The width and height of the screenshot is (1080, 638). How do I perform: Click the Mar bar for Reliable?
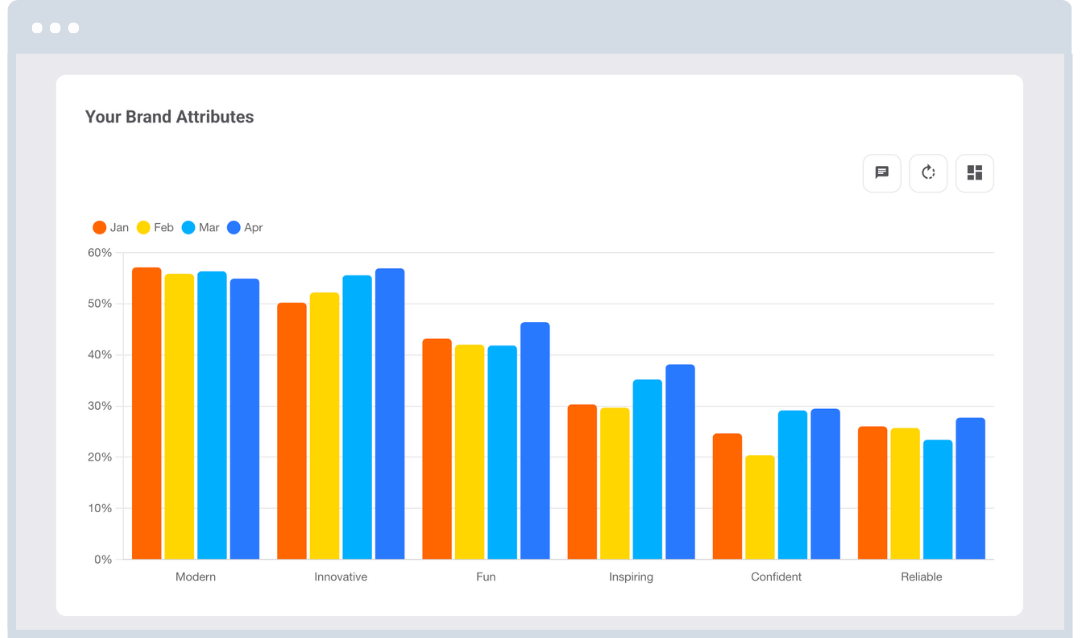tap(938, 500)
